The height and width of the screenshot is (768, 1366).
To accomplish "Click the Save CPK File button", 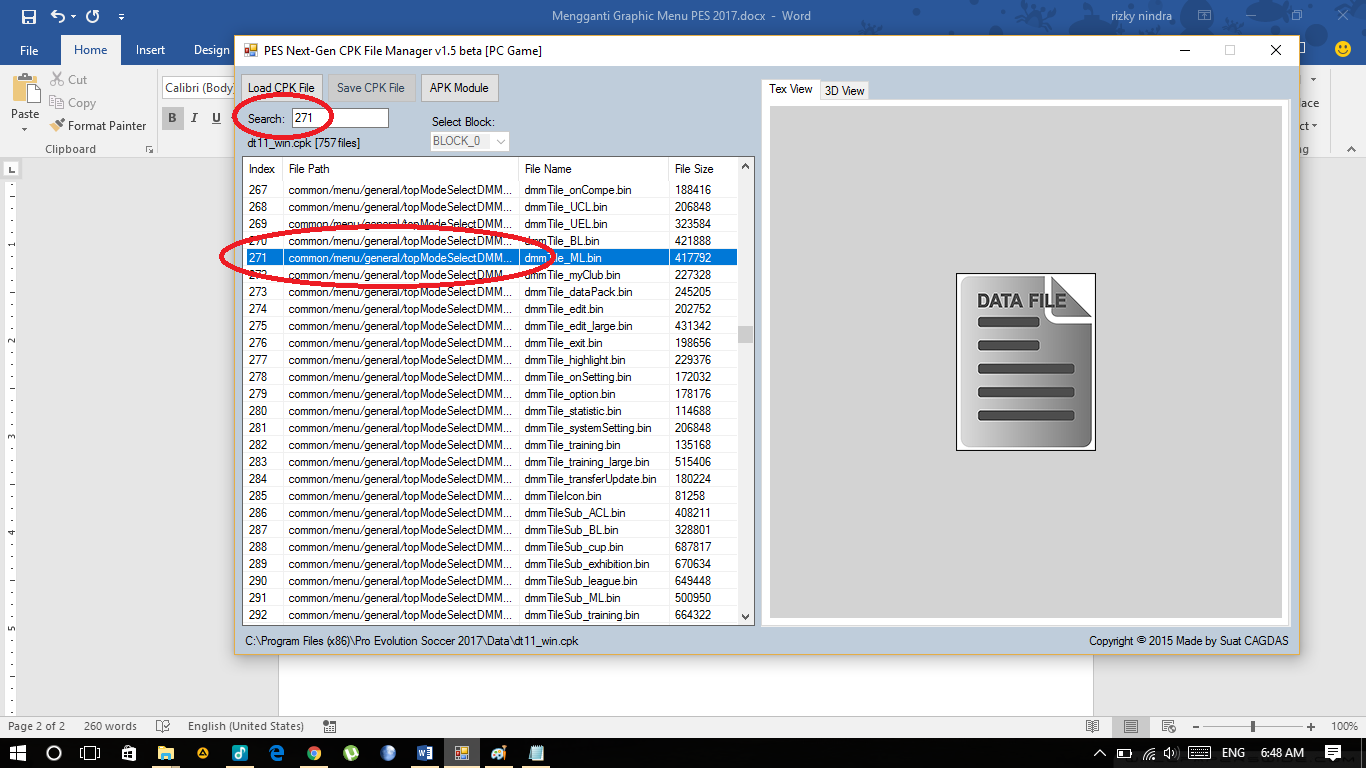I will 371,88.
